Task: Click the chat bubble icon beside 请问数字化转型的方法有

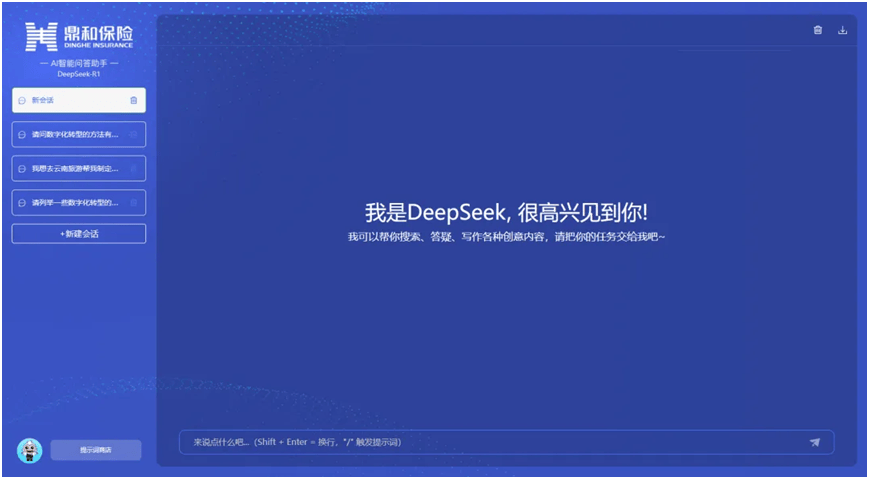Action: point(22,135)
